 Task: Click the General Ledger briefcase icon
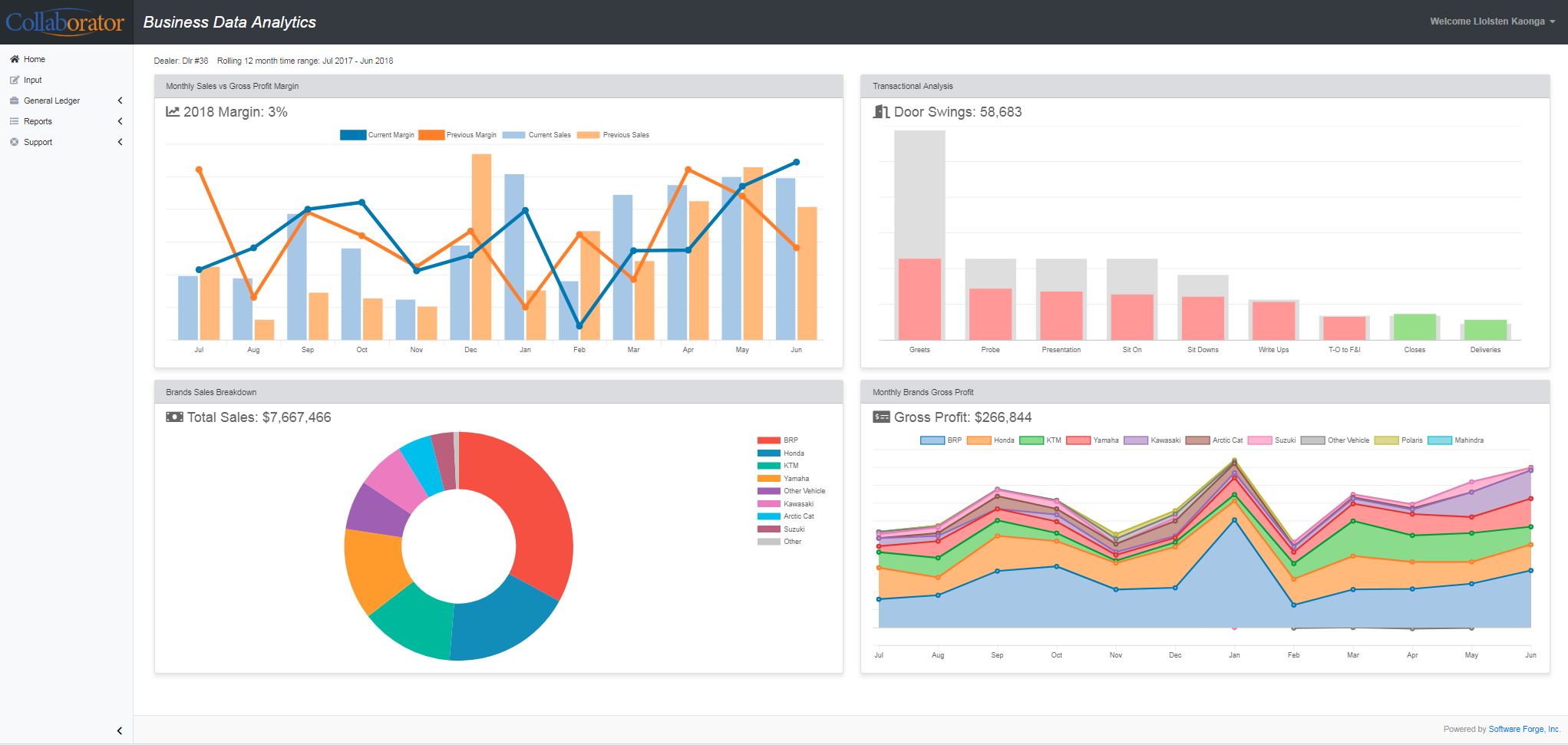click(15, 101)
